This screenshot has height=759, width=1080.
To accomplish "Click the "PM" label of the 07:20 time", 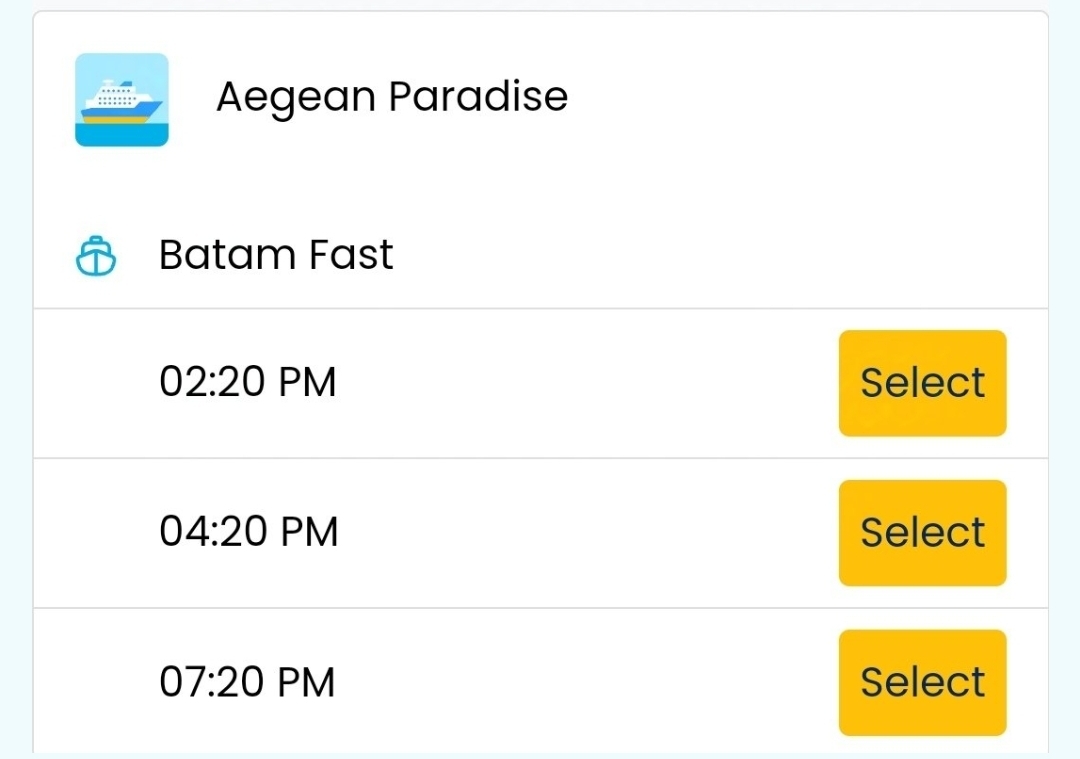I will point(306,682).
